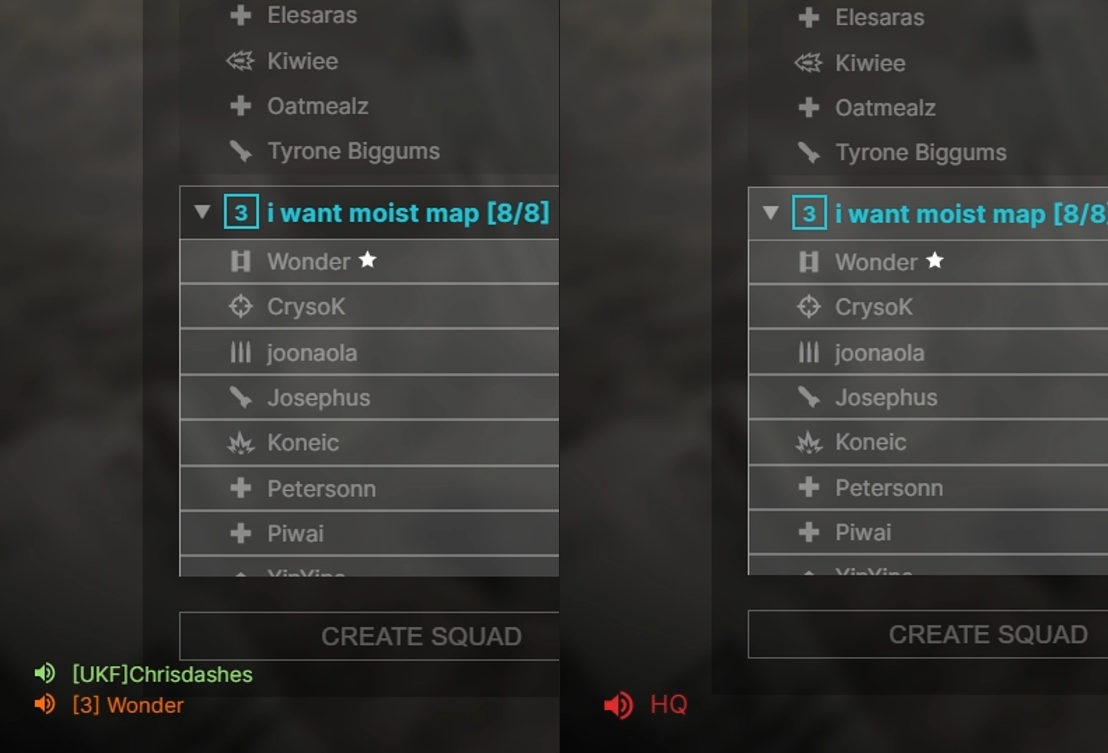The width and height of the screenshot is (1108, 753).
Task: Click the squad leader icon beside Wonder in left panel
Action: 241,261
